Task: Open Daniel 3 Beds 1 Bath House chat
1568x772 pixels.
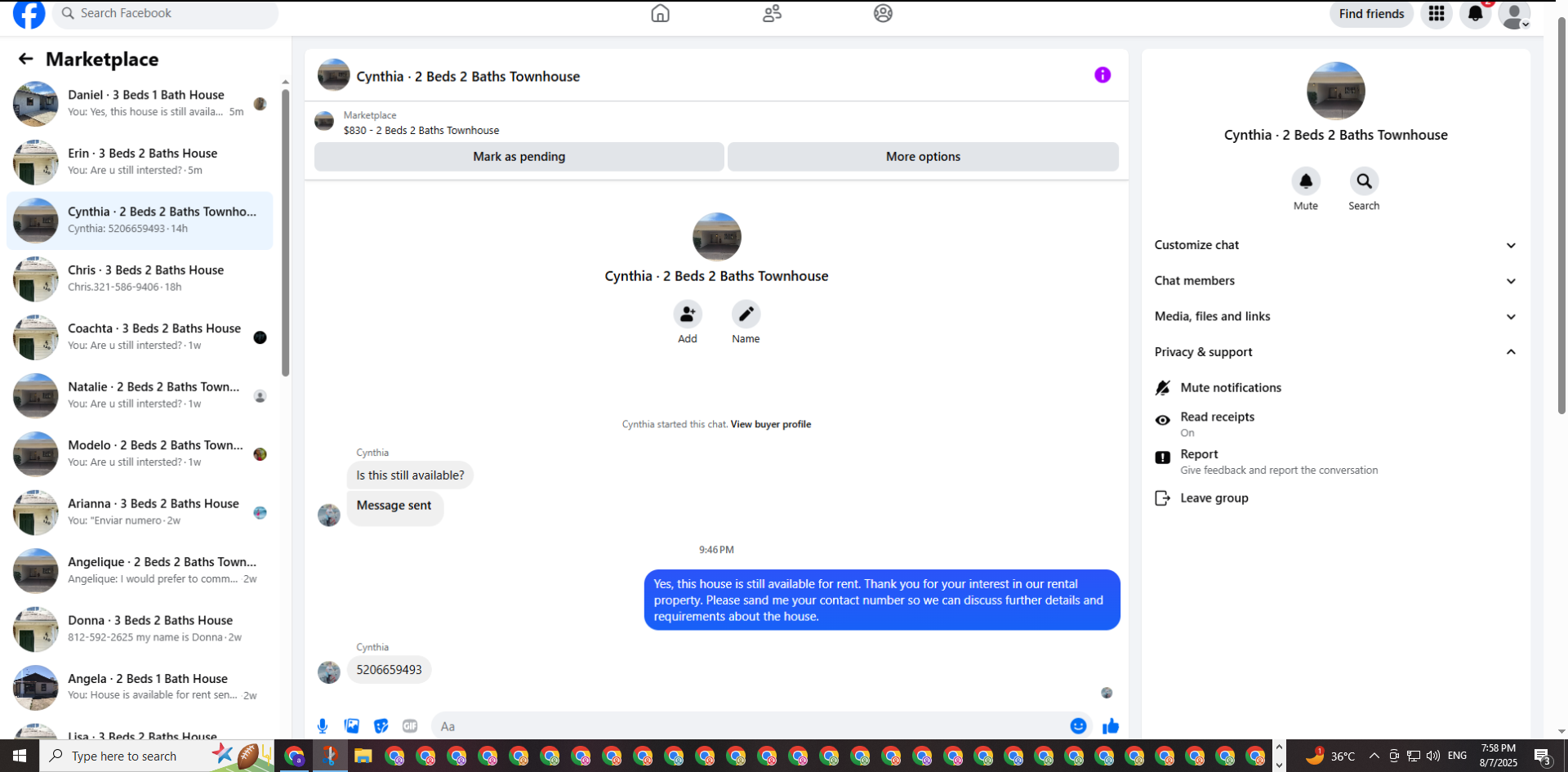Action: (140, 104)
